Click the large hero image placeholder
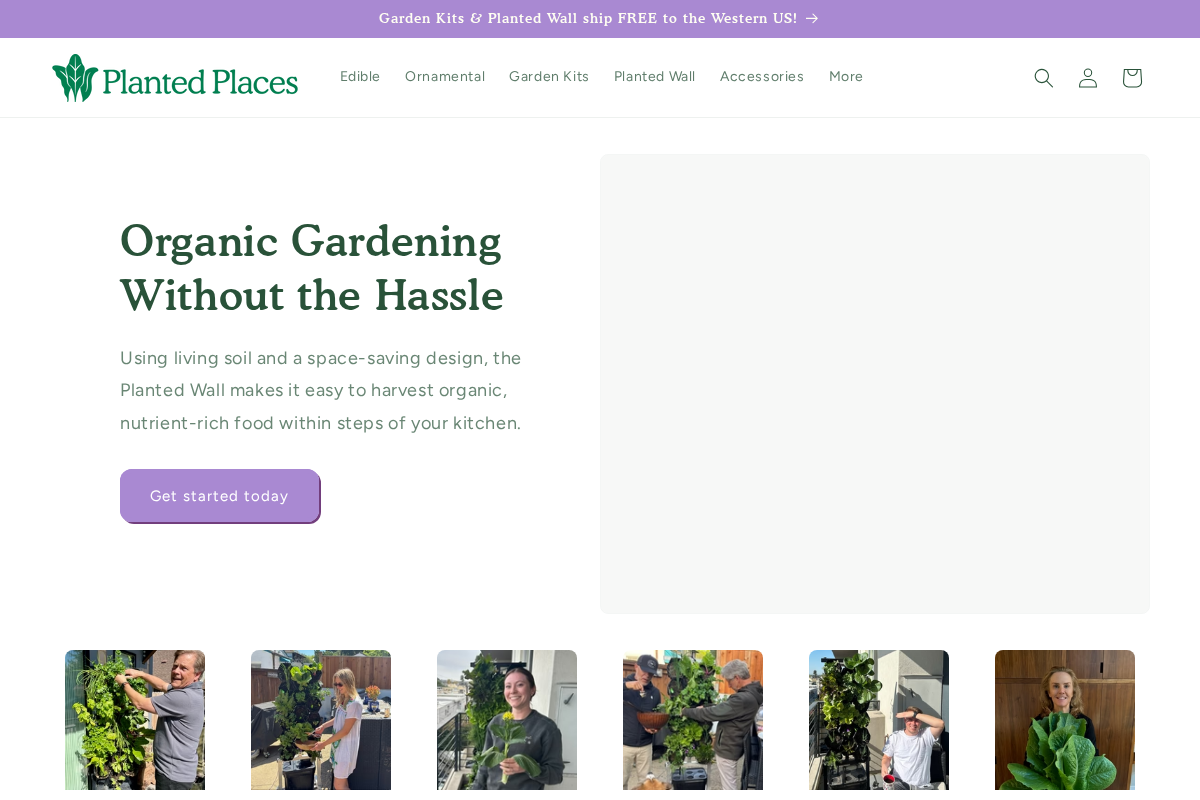The width and height of the screenshot is (1200, 800). [x=875, y=384]
